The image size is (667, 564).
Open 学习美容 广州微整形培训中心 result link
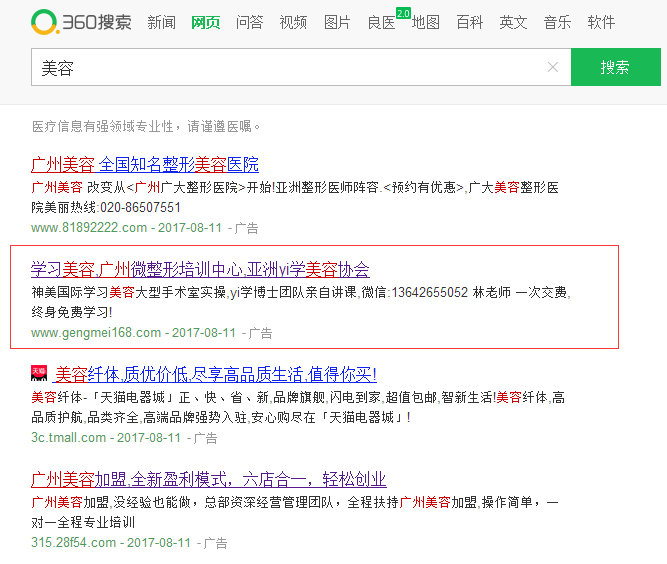pos(200,269)
